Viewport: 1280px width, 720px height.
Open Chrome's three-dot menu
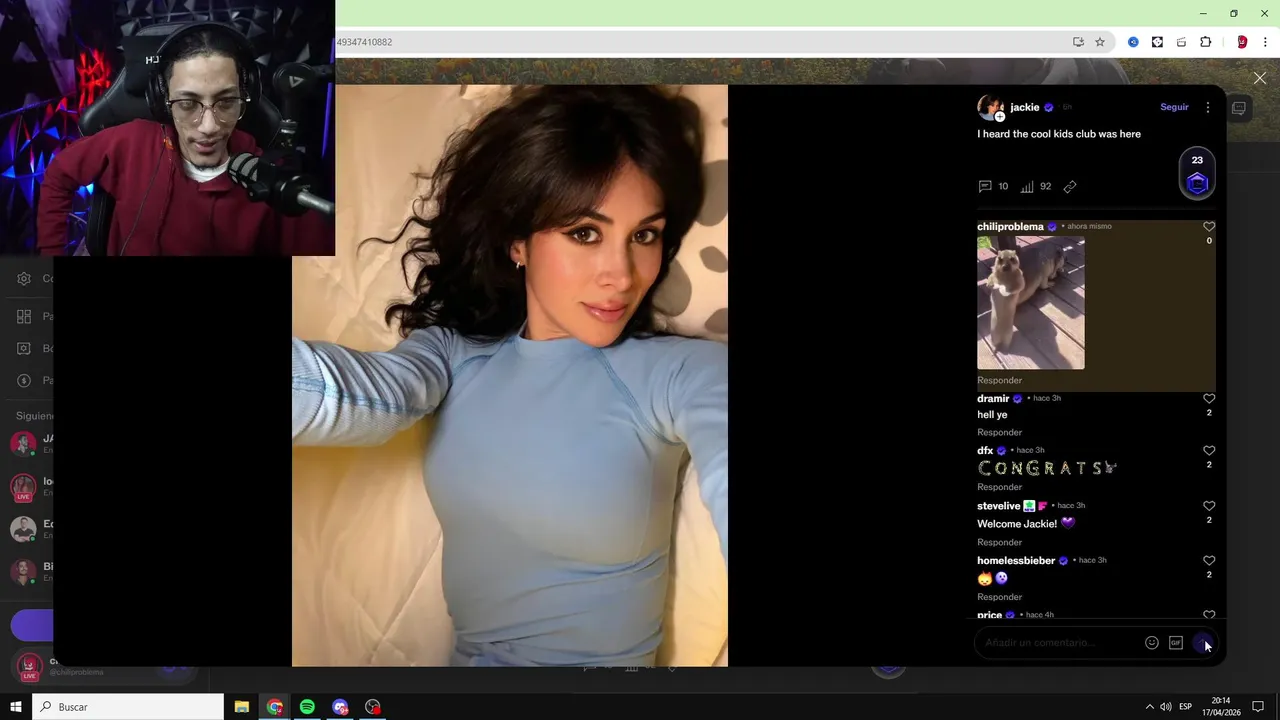coord(1265,42)
